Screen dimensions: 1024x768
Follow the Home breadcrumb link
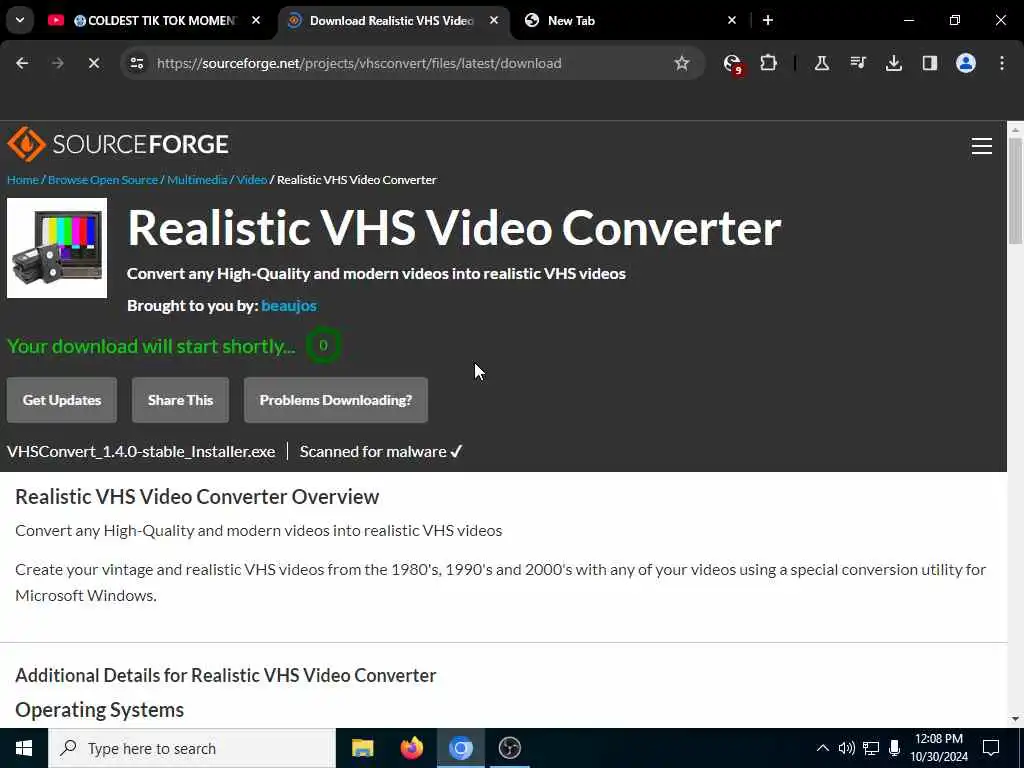pos(23,180)
